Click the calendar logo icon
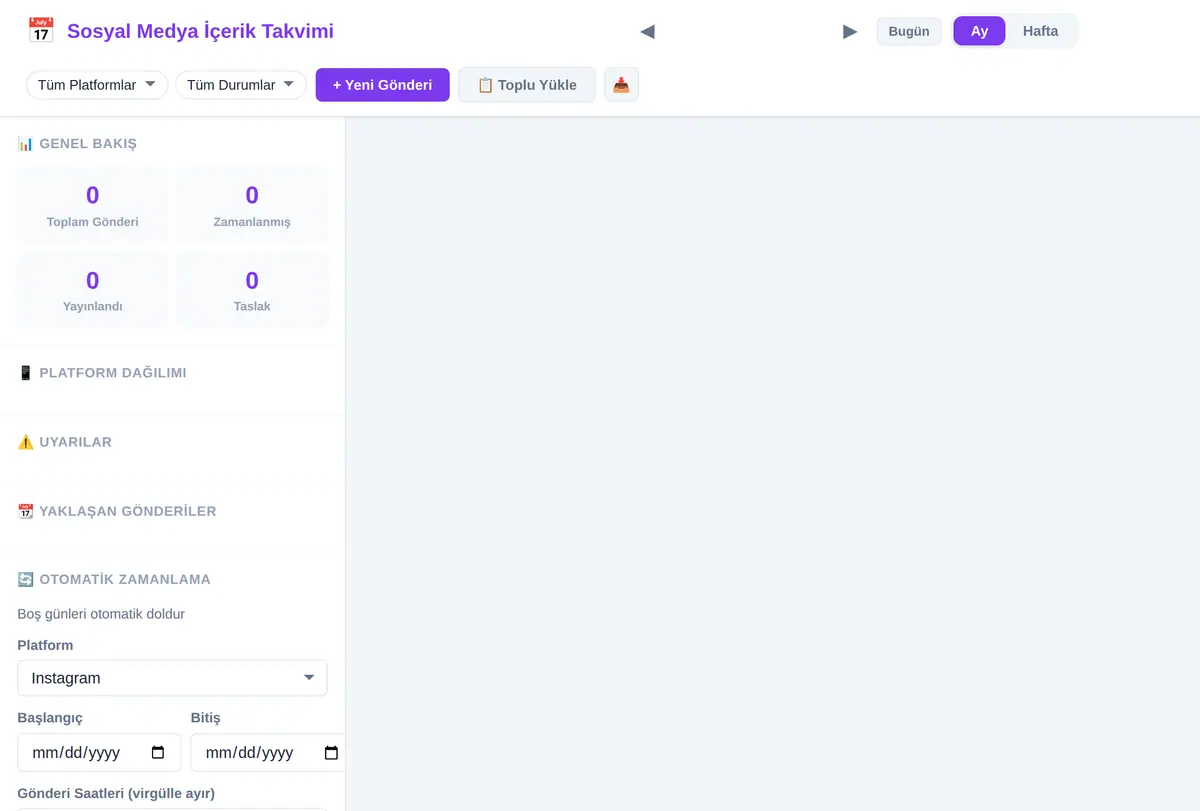This screenshot has width=1200, height=811. 41,31
